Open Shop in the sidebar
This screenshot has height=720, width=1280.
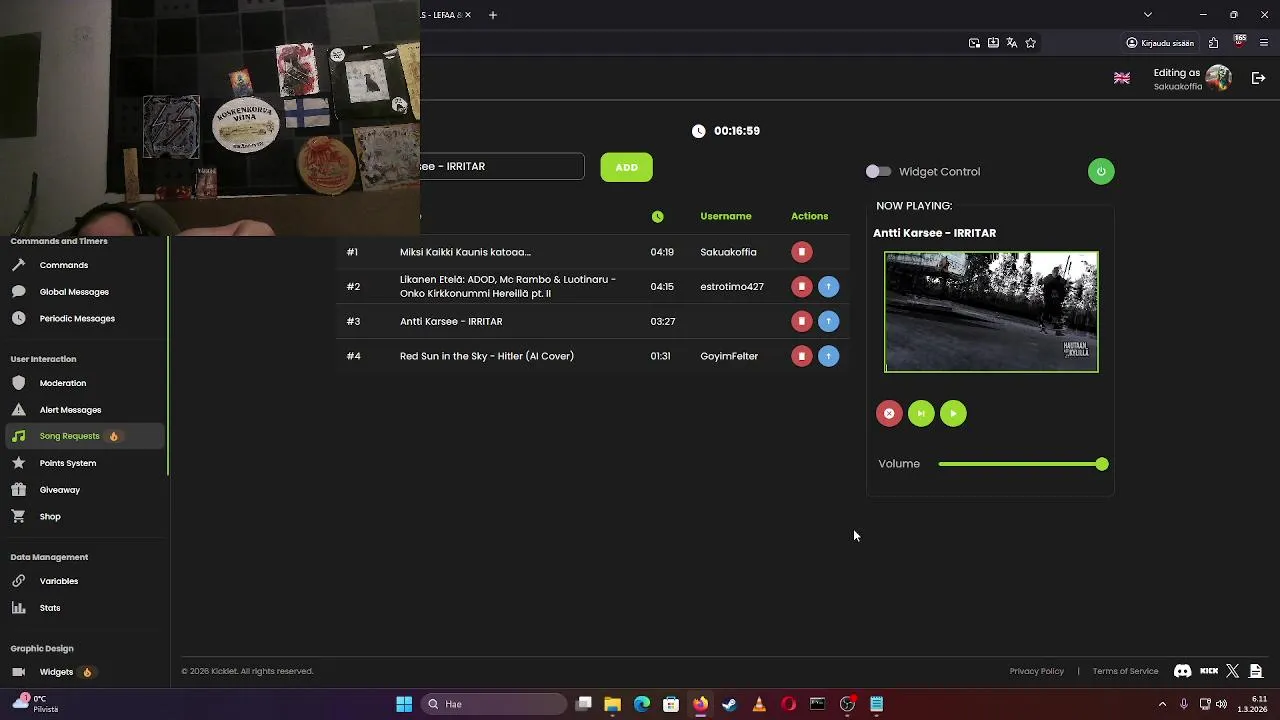pos(50,517)
